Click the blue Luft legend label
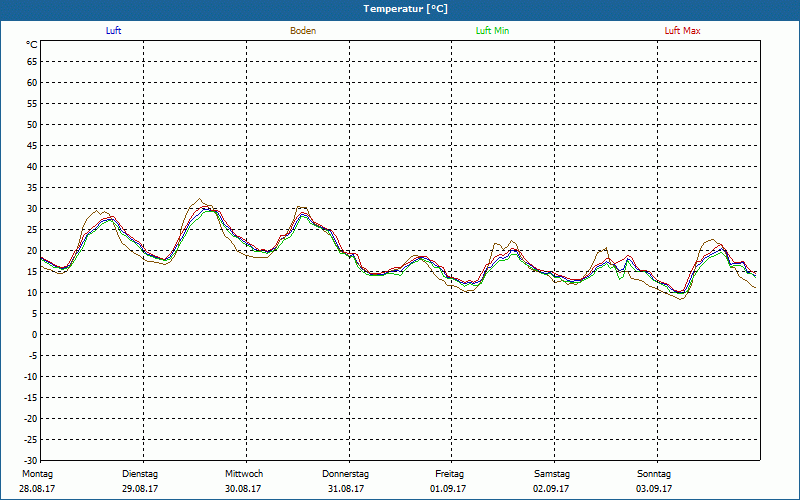Viewport: 800px width, 500px height. coord(113,31)
